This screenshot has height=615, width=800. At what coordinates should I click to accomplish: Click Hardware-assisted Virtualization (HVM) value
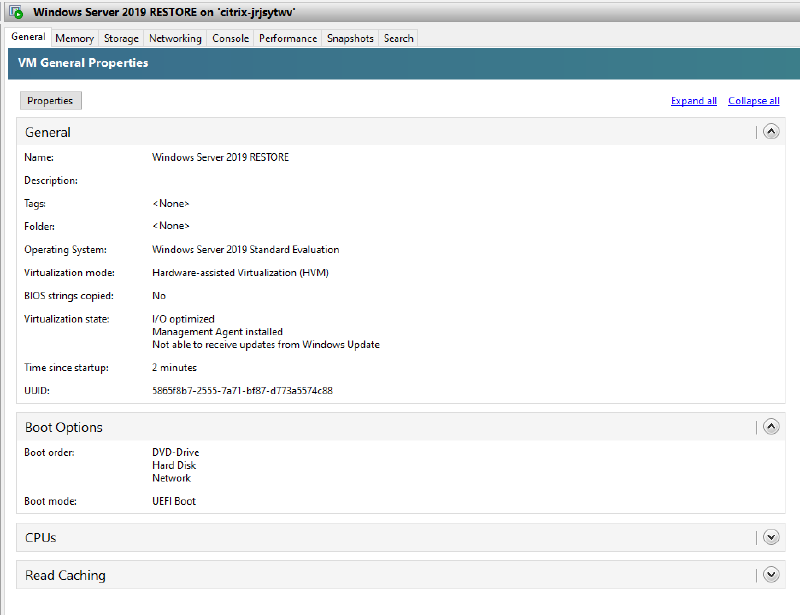pos(240,273)
